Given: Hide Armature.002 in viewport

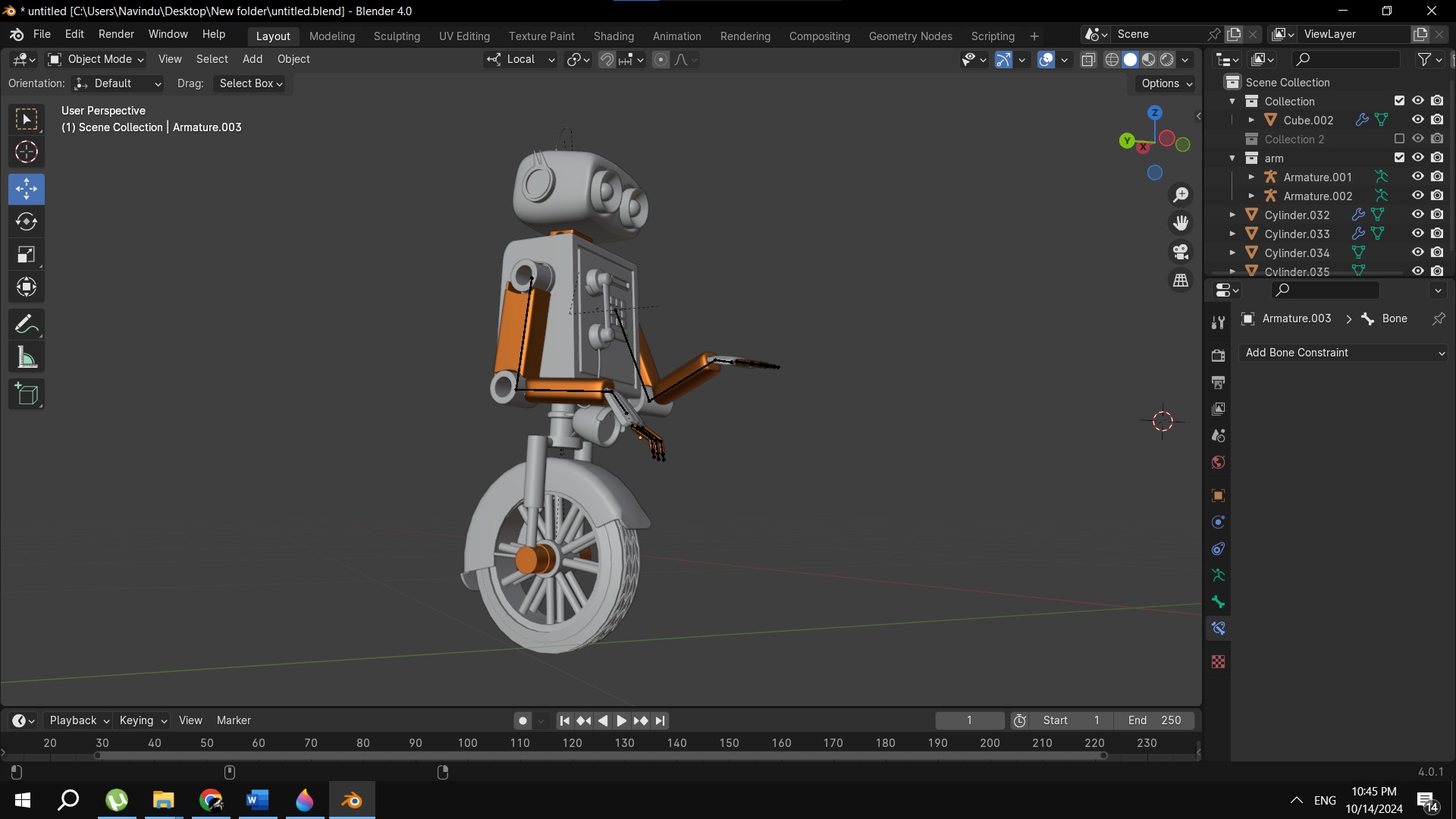Looking at the screenshot, I should tap(1417, 195).
